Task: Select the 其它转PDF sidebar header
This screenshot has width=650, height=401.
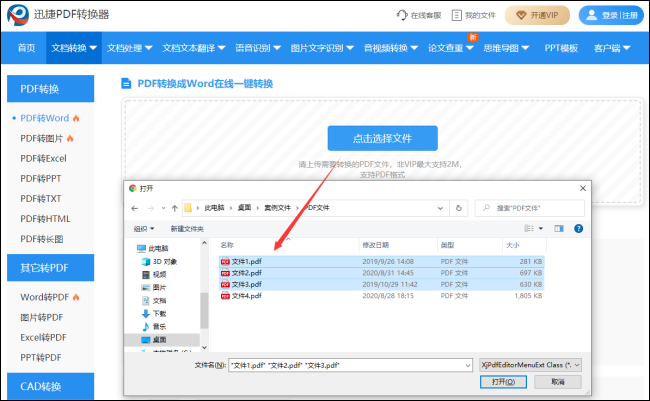Action: pos(51,268)
